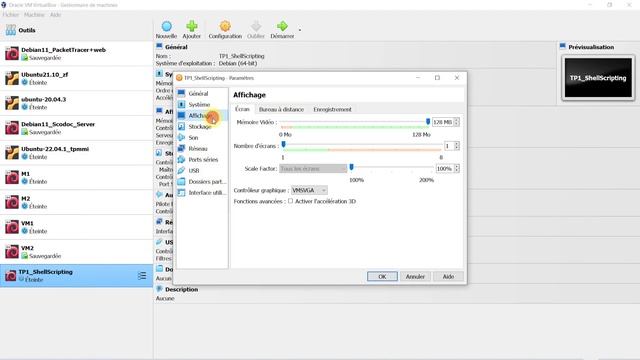This screenshot has height=360, width=640.
Task: Select Ubuntu21.10_zf machine icon
Action: click(x=12, y=78)
